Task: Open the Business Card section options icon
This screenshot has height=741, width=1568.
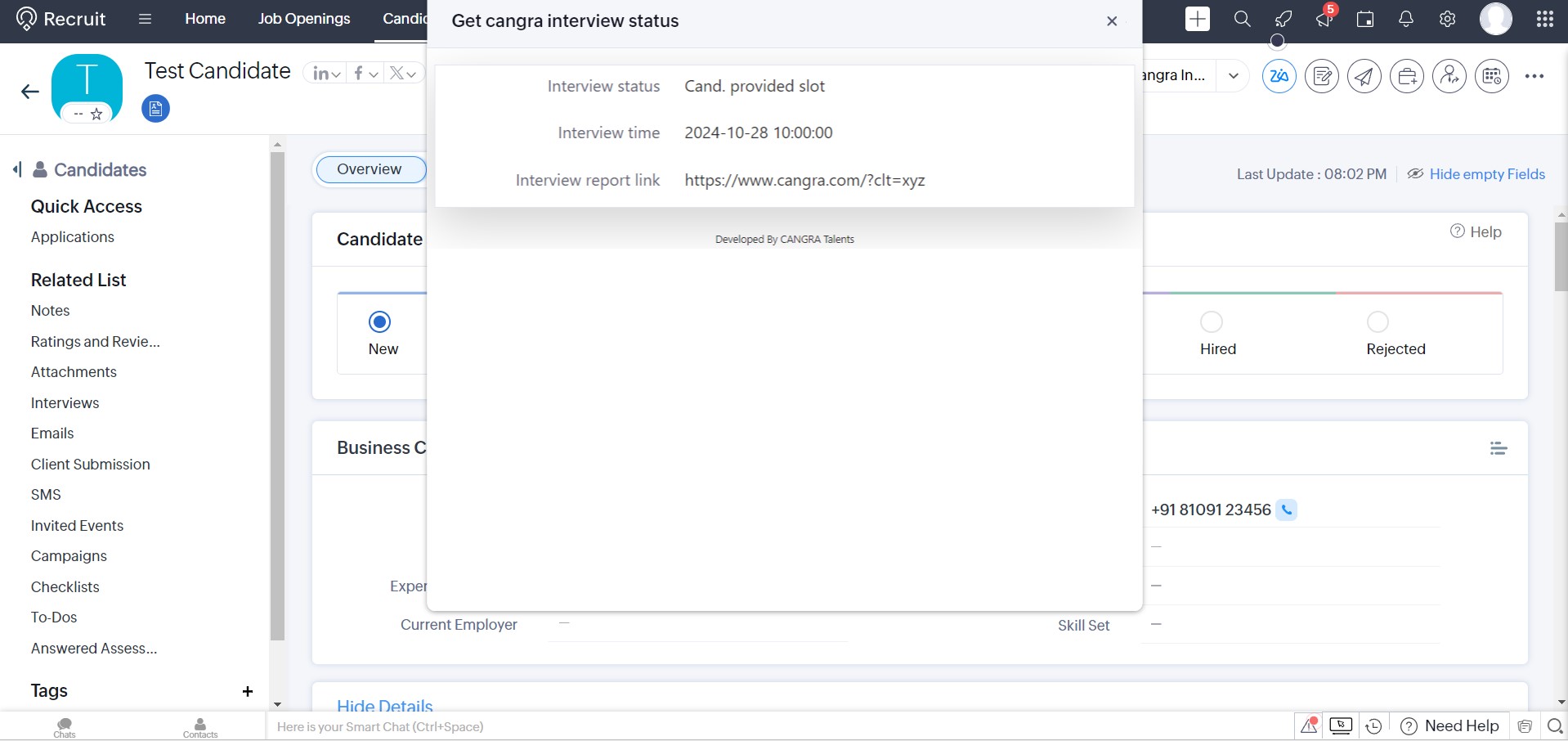Action: (1499, 448)
